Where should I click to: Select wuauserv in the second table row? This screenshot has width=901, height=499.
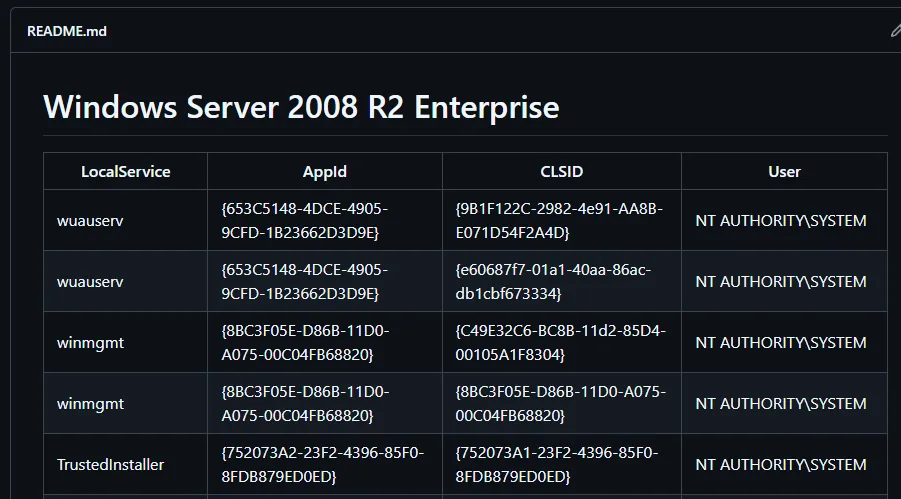point(90,282)
